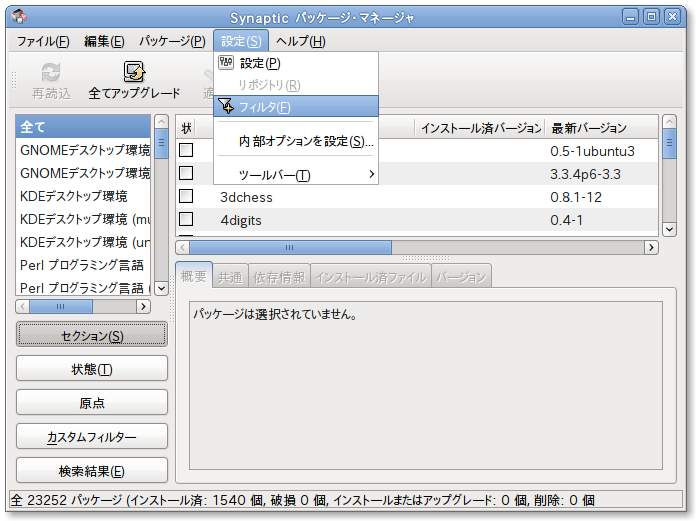Switch to the 概要 tab

[x=194, y=276]
